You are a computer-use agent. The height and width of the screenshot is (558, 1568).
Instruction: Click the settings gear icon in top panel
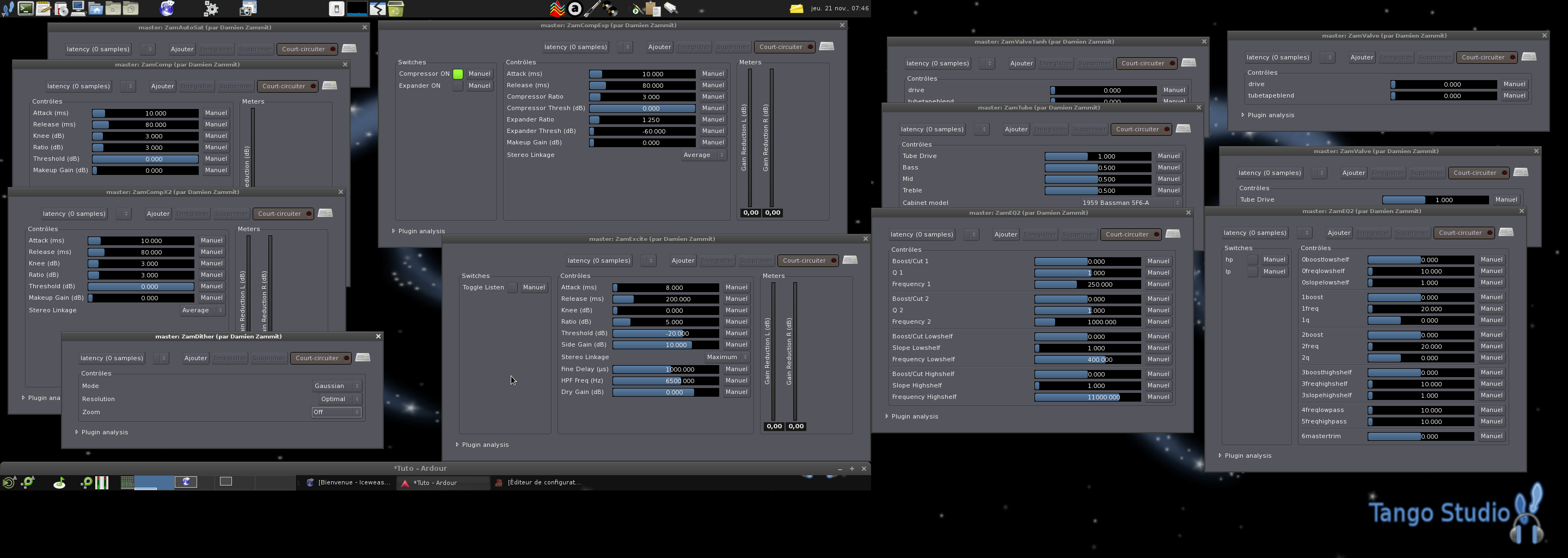coord(211,9)
